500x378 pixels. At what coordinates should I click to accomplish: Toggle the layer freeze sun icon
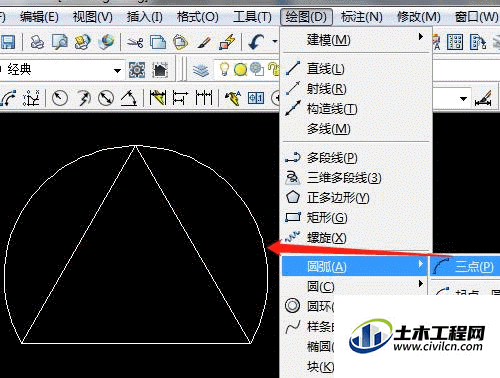pos(240,70)
